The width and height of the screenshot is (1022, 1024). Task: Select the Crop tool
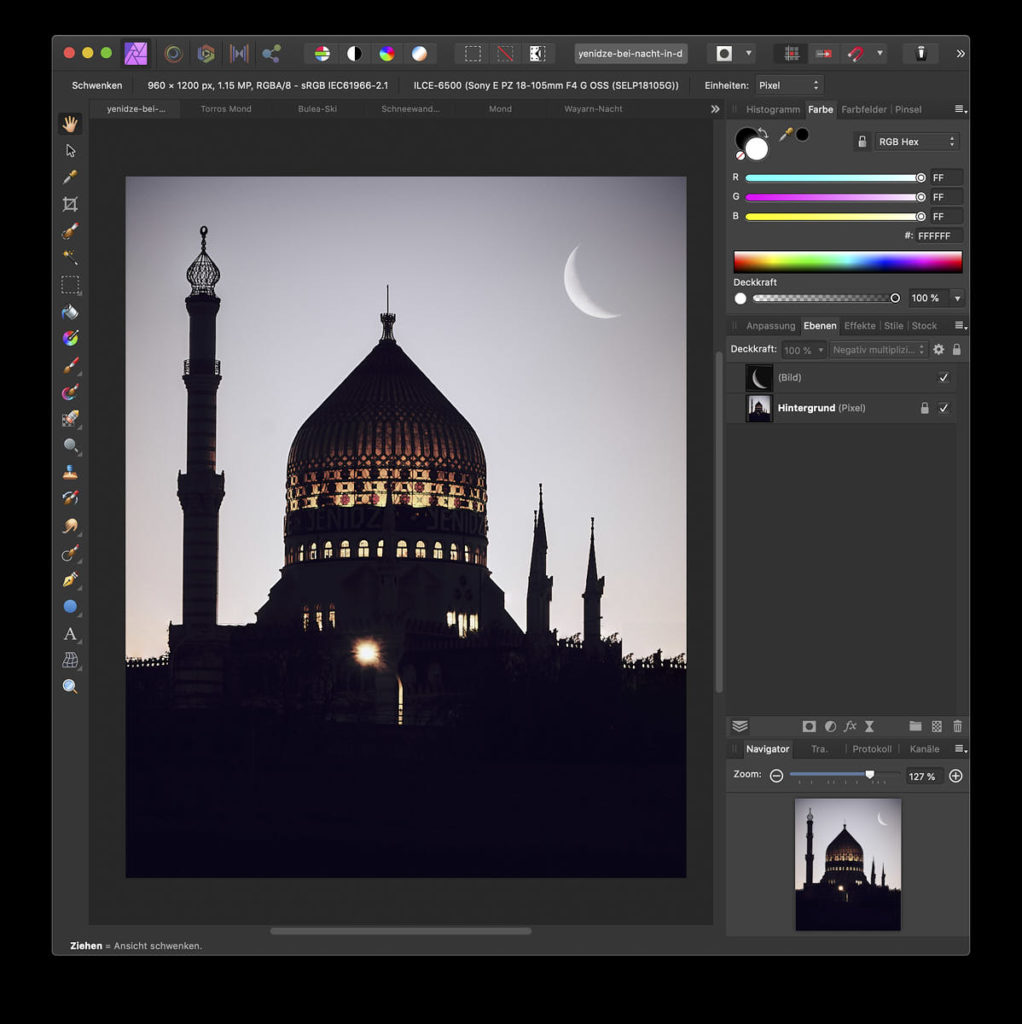pos(70,204)
